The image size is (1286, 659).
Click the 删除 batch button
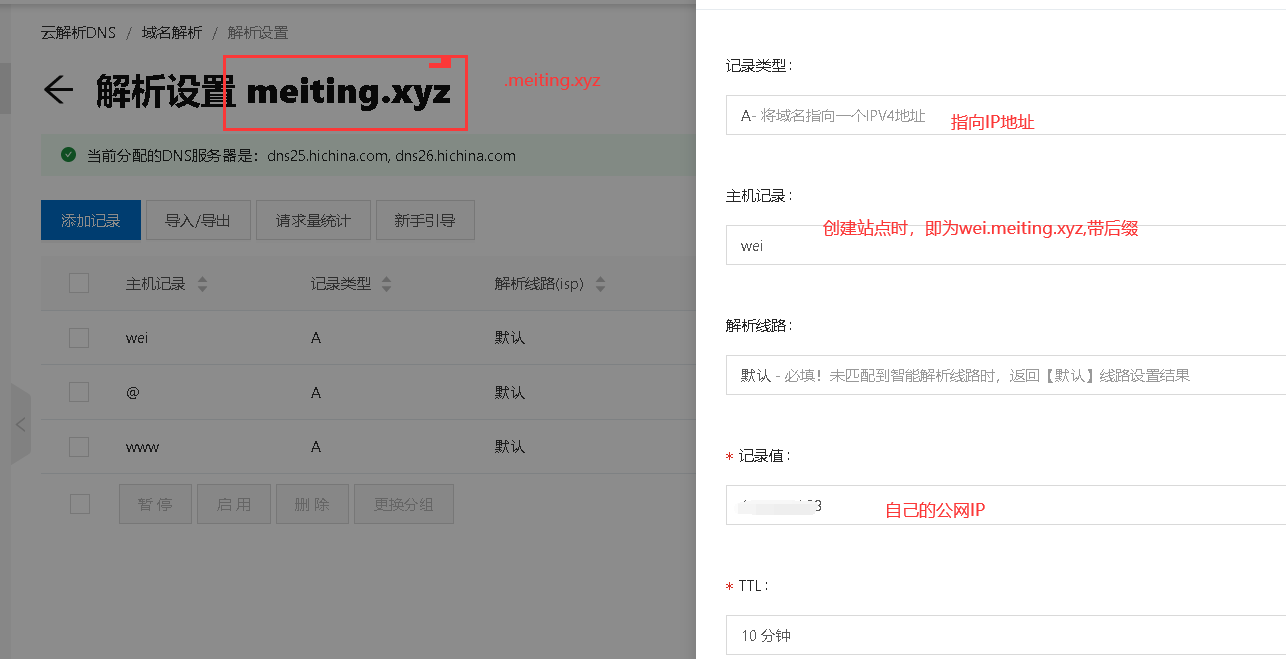(x=312, y=504)
